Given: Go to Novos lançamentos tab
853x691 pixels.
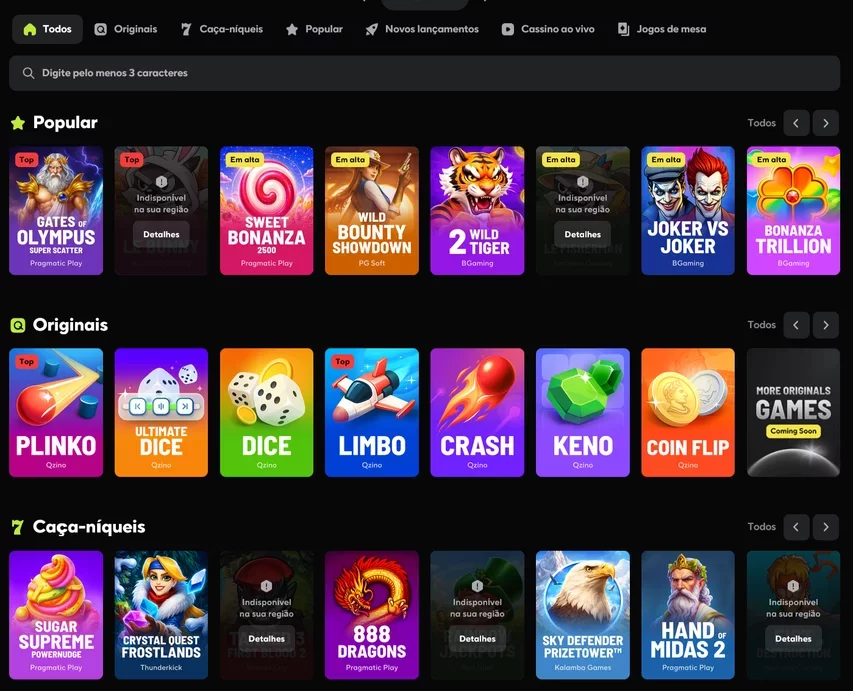Looking at the screenshot, I should [x=422, y=29].
